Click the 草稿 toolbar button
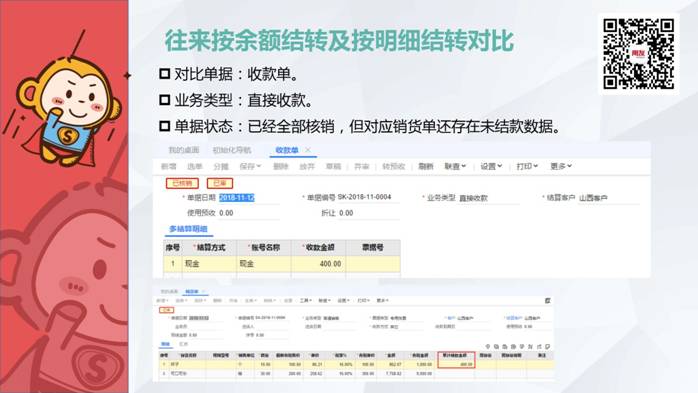This screenshot has width=698, height=393. 333,166
